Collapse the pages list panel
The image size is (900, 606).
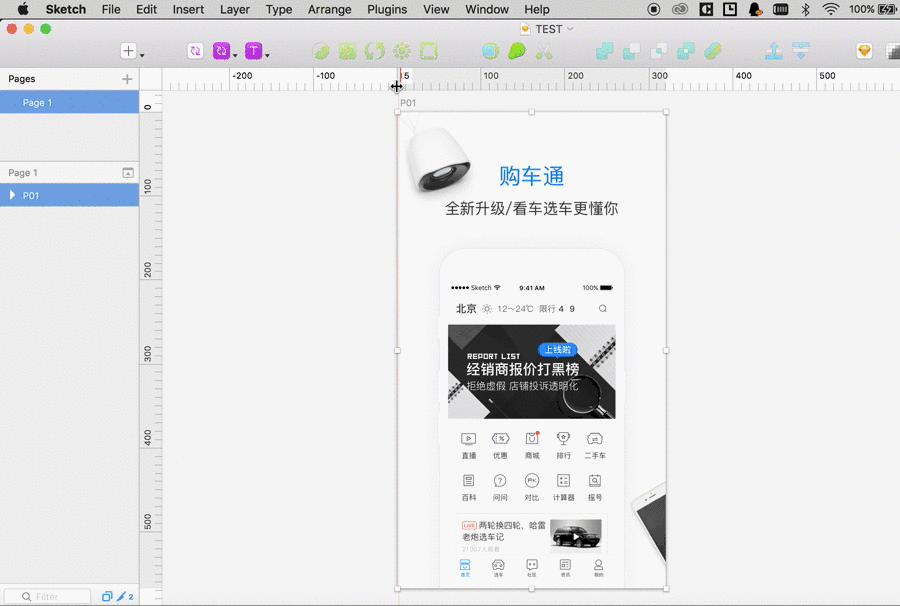tap(127, 173)
